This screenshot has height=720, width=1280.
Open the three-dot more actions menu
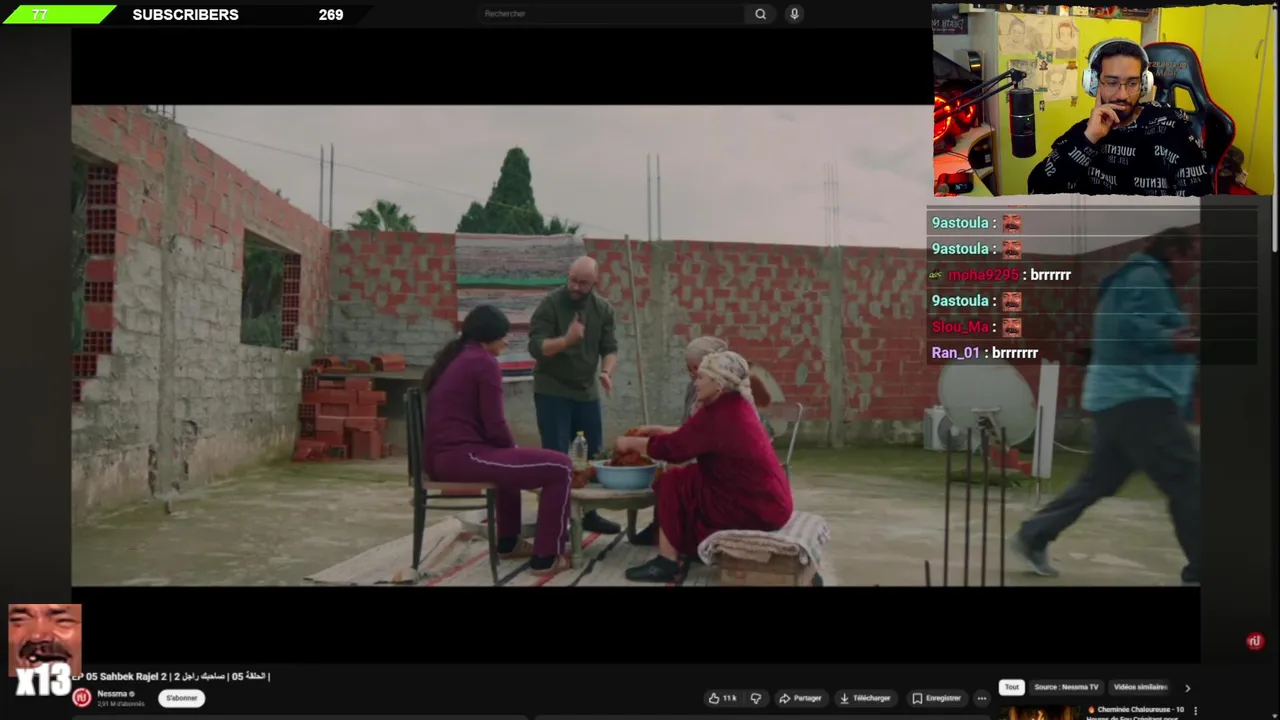[982, 698]
